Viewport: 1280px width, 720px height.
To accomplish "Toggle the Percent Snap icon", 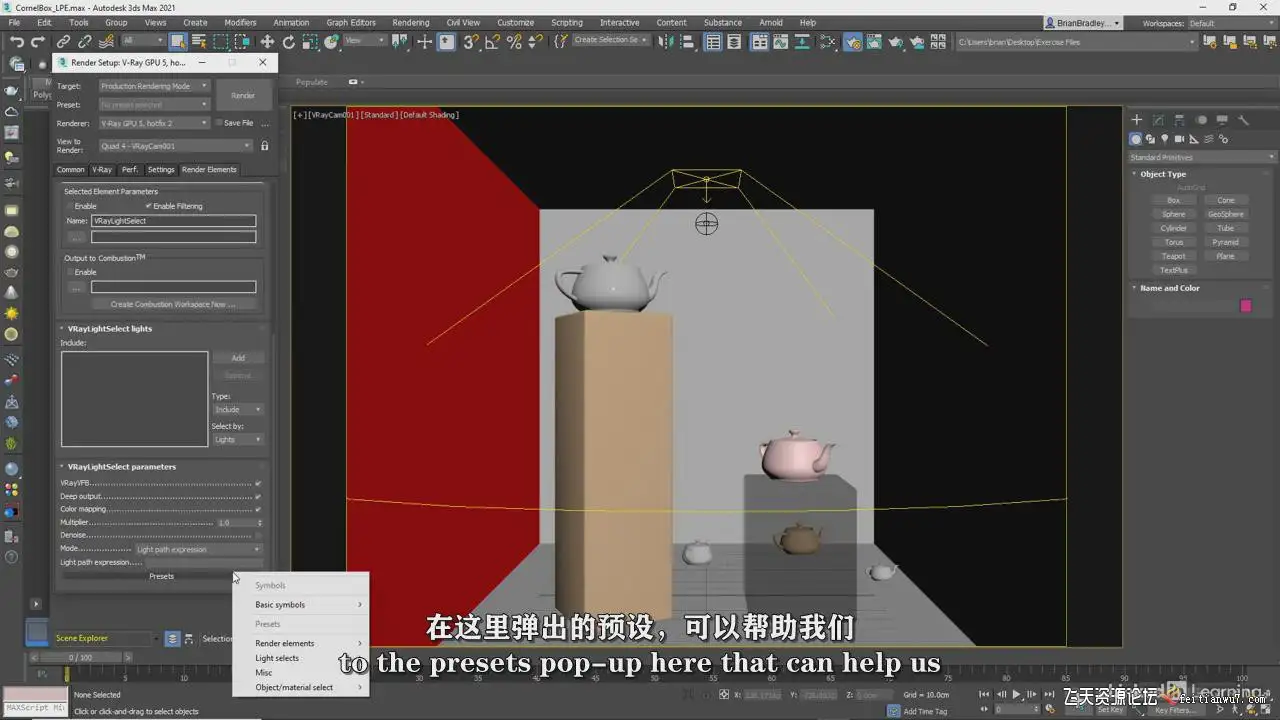I will coord(515,41).
